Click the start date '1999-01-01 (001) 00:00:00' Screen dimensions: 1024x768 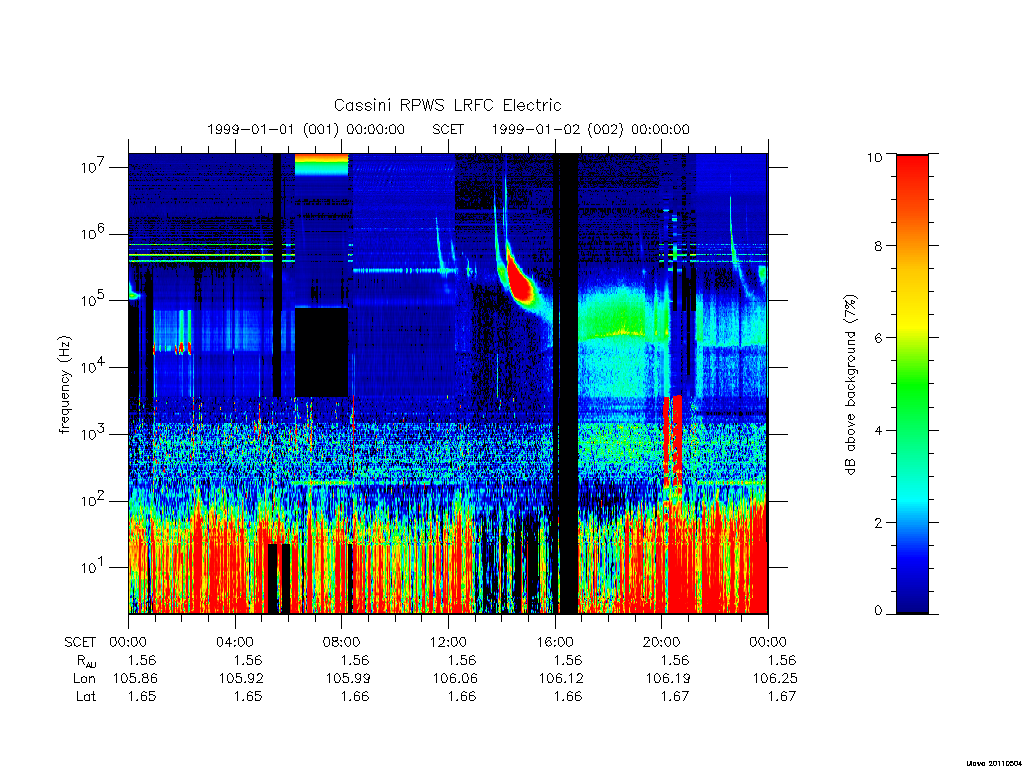click(306, 129)
